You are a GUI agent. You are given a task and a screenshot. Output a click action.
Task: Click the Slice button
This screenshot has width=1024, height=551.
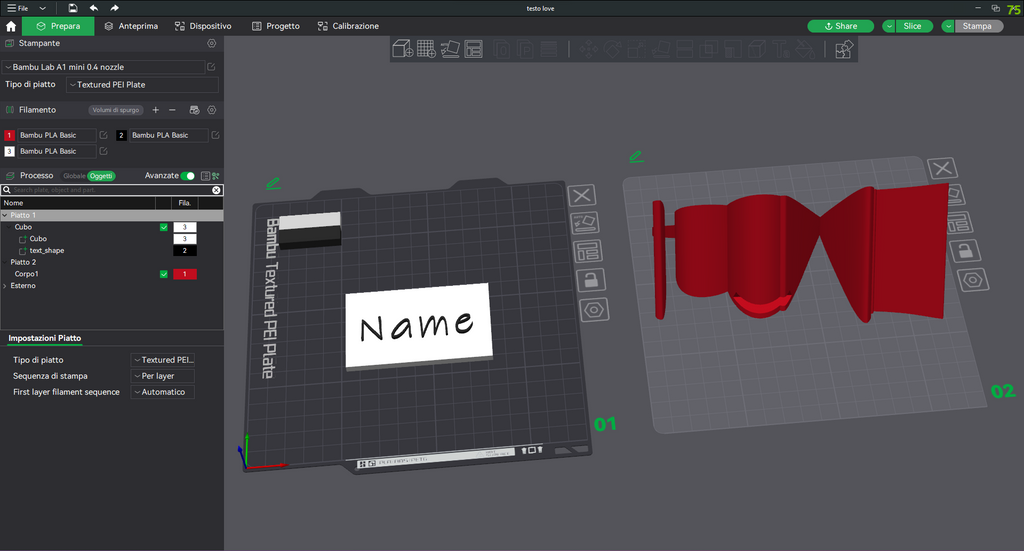coord(913,26)
